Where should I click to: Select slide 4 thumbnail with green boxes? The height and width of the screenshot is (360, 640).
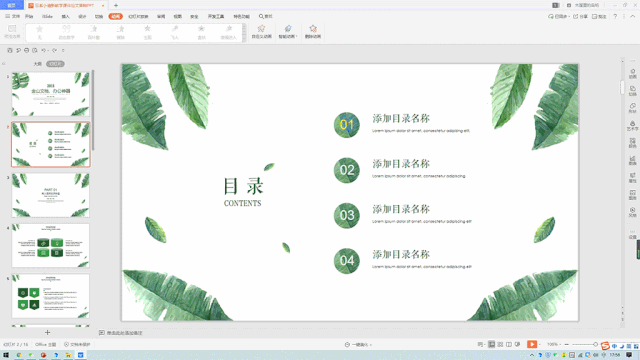click(51, 245)
